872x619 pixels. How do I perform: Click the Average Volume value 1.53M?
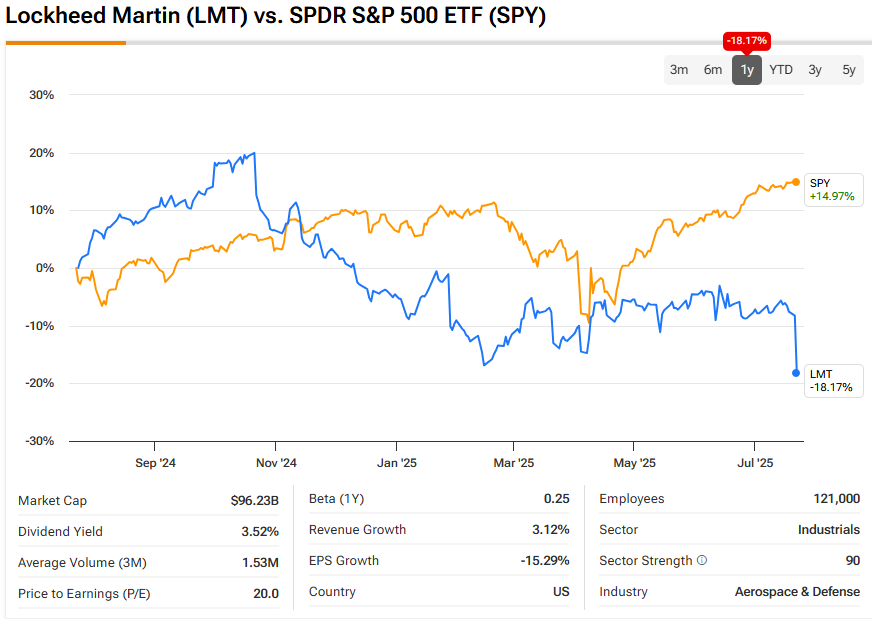pos(260,563)
